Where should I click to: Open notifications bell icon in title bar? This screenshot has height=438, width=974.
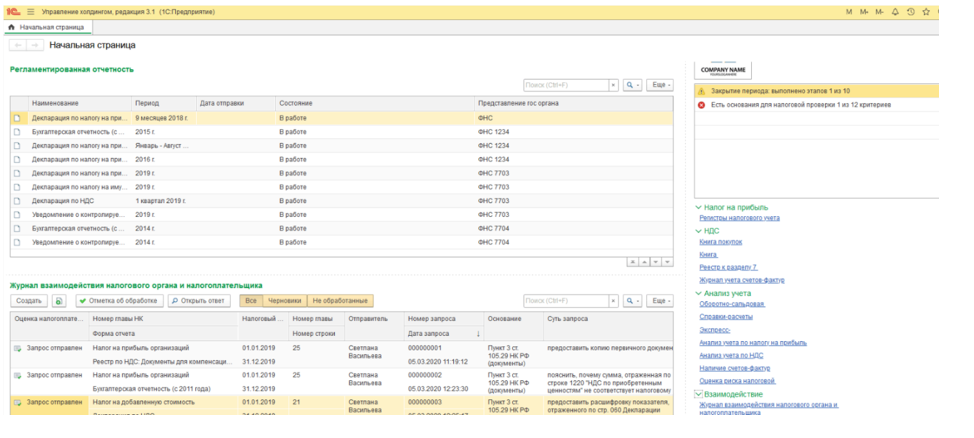[x=895, y=12]
